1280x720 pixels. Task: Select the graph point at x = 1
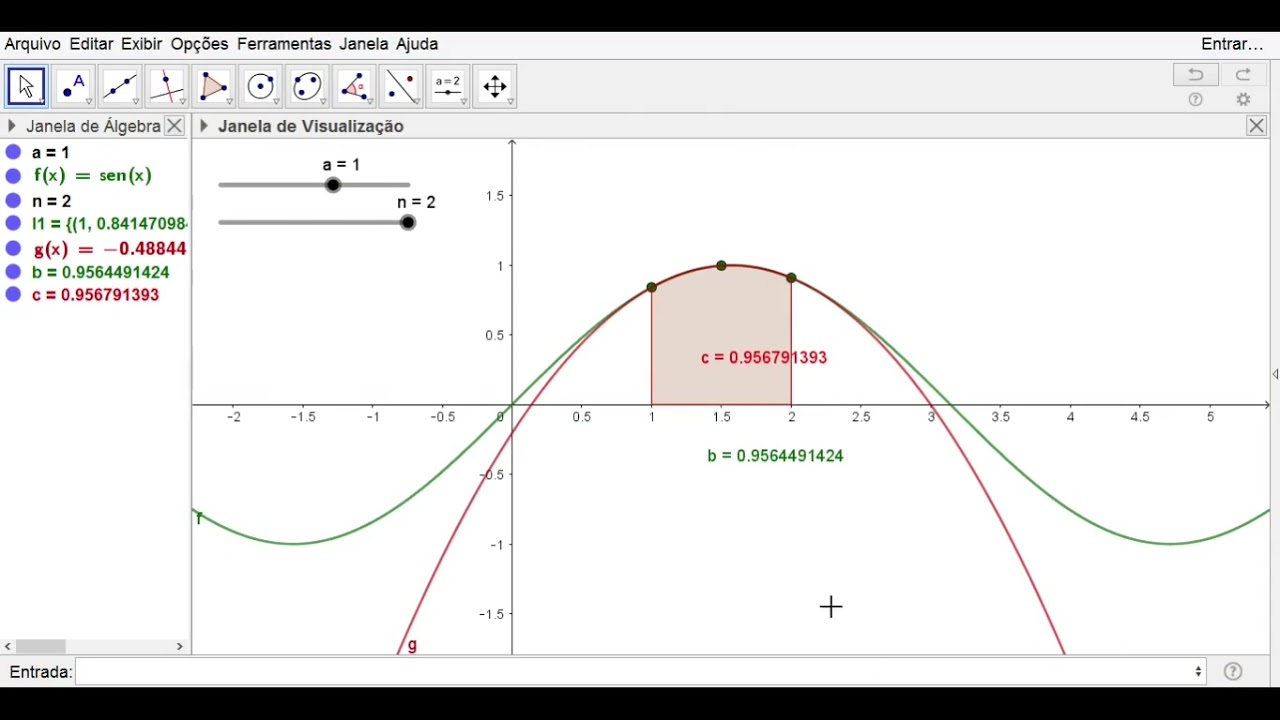pyautogui.click(x=652, y=288)
